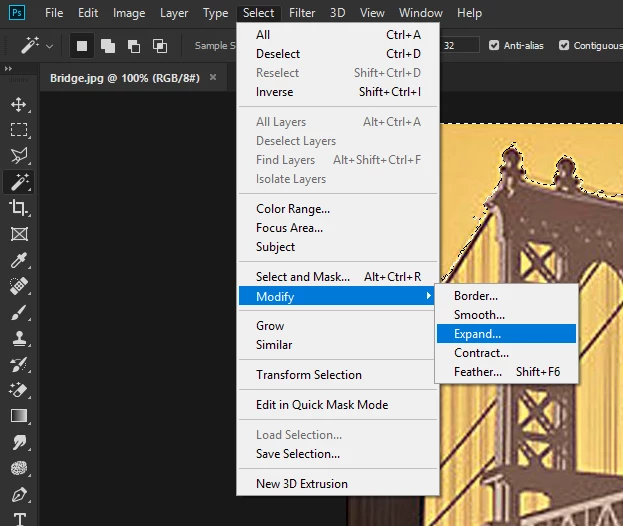Choose Add to selection mode icon

tap(108, 46)
